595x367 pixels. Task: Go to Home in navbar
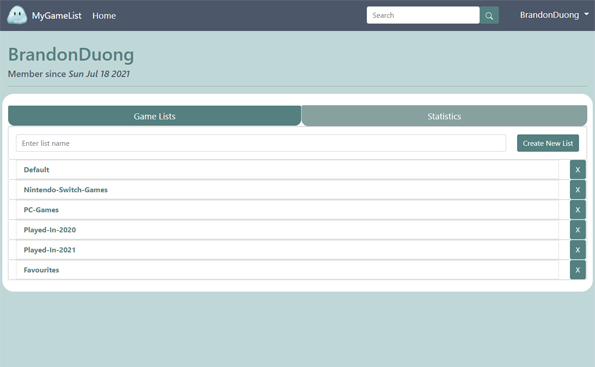104,16
